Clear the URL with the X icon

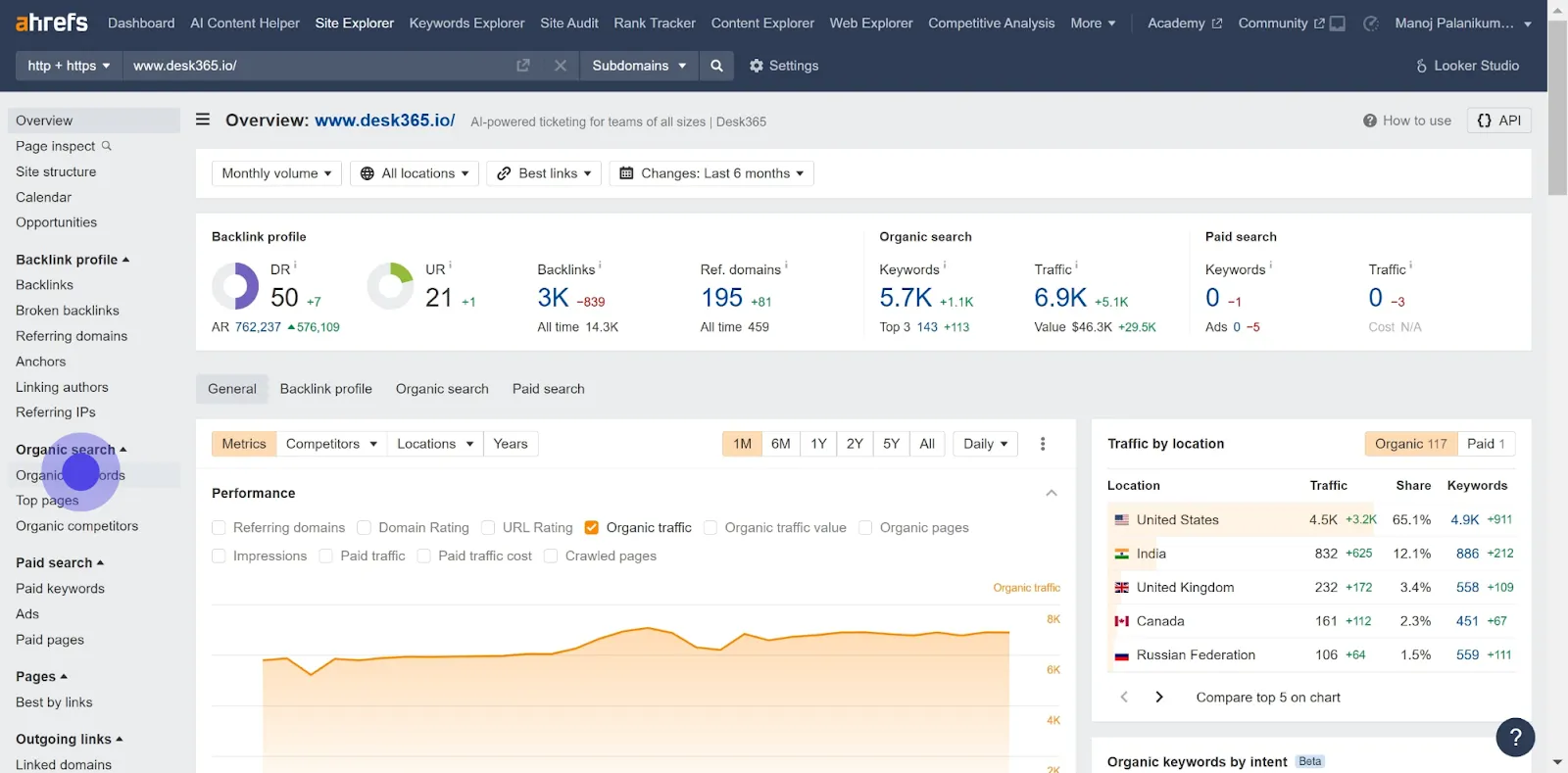click(x=561, y=66)
